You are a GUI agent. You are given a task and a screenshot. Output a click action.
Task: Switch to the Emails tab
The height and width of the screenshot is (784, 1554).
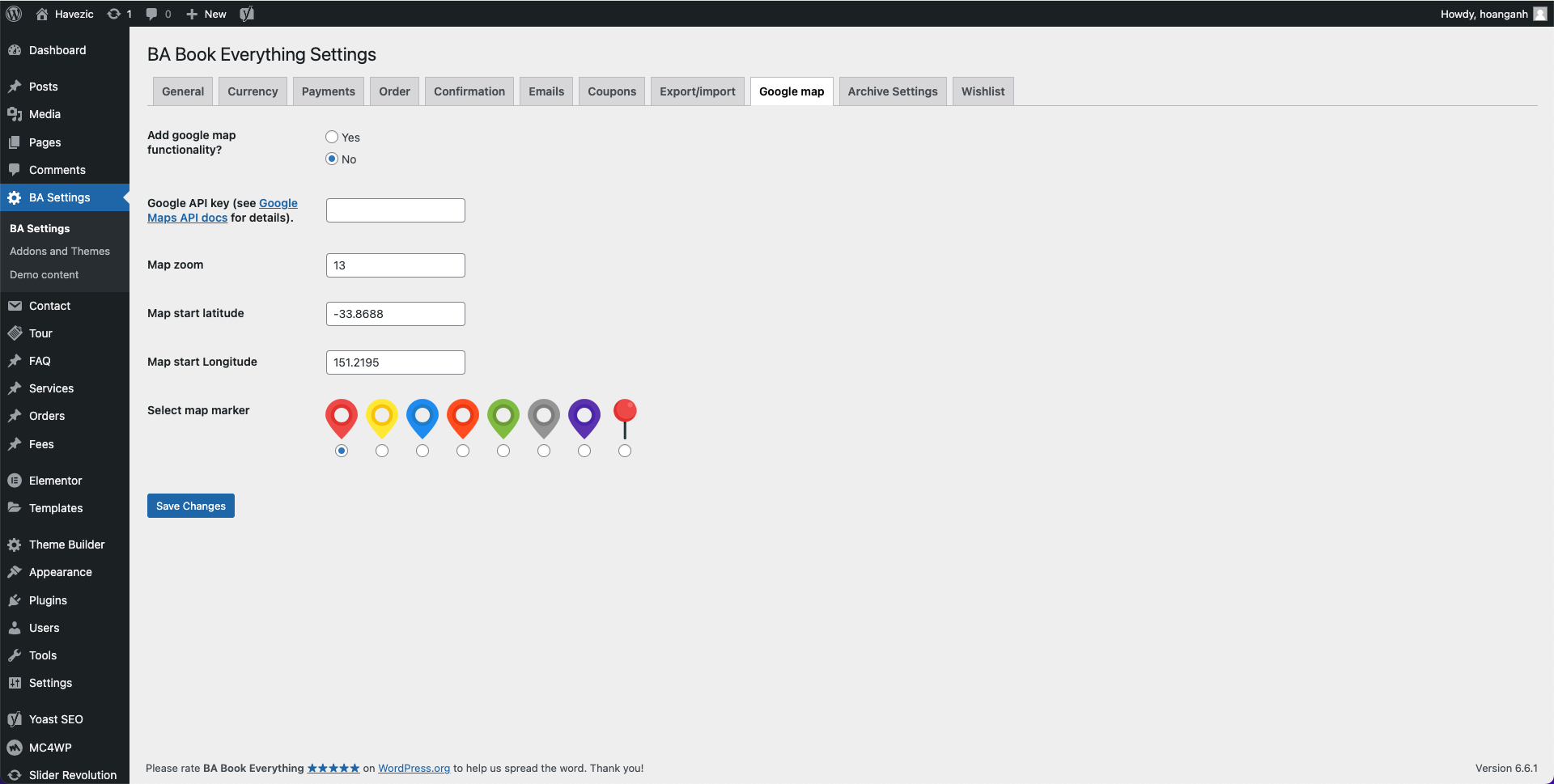point(546,91)
